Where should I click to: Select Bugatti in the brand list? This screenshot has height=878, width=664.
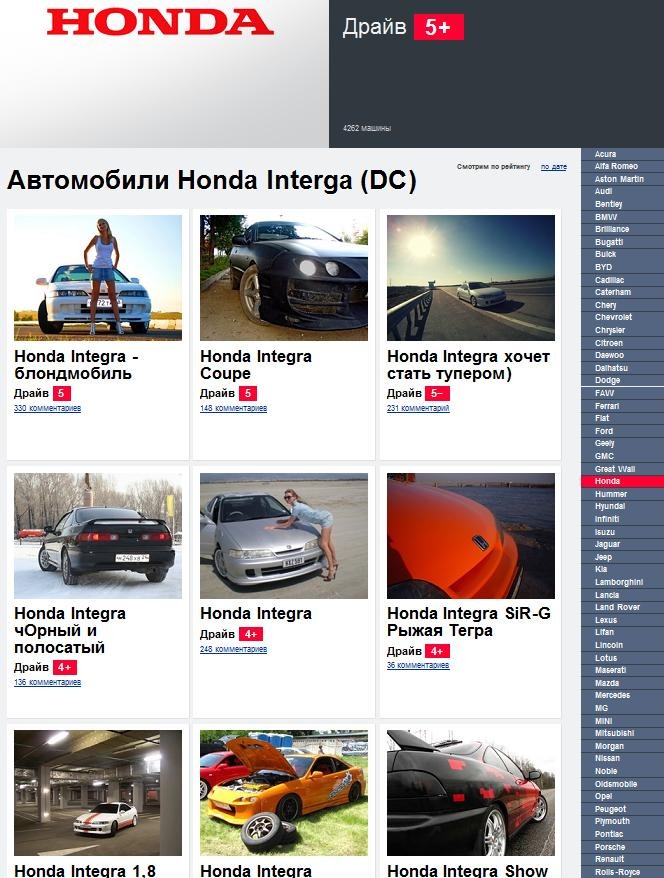[x=609, y=242]
